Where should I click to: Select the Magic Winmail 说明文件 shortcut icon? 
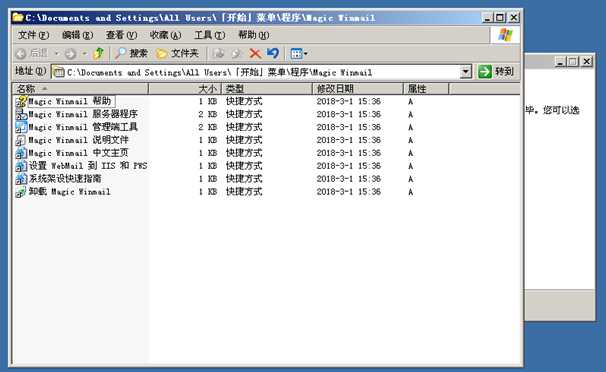(x=21, y=140)
